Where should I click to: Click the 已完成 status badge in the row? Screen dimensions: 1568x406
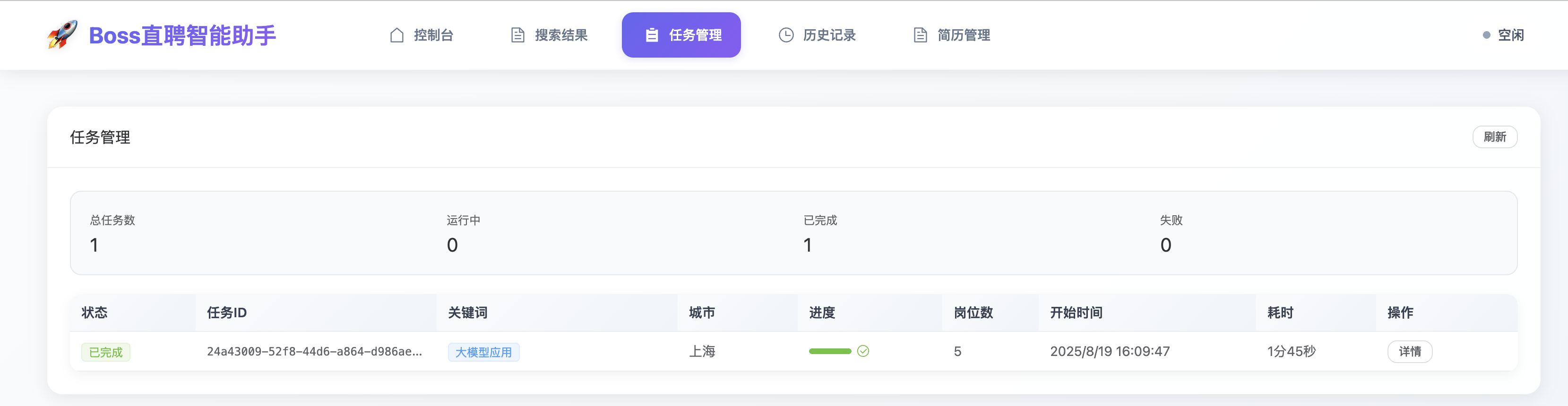tap(106, 353)
